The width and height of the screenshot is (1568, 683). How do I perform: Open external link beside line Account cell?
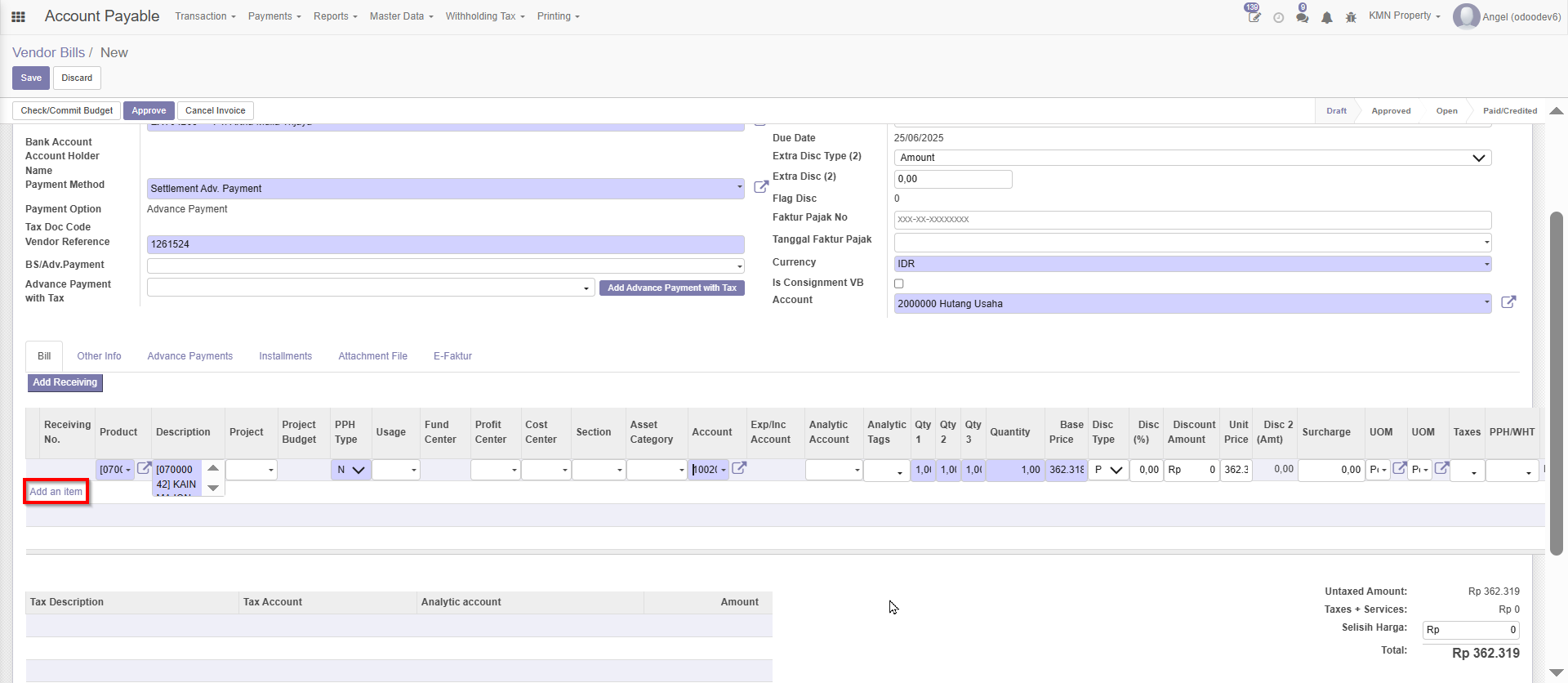[x=739, y=468]
